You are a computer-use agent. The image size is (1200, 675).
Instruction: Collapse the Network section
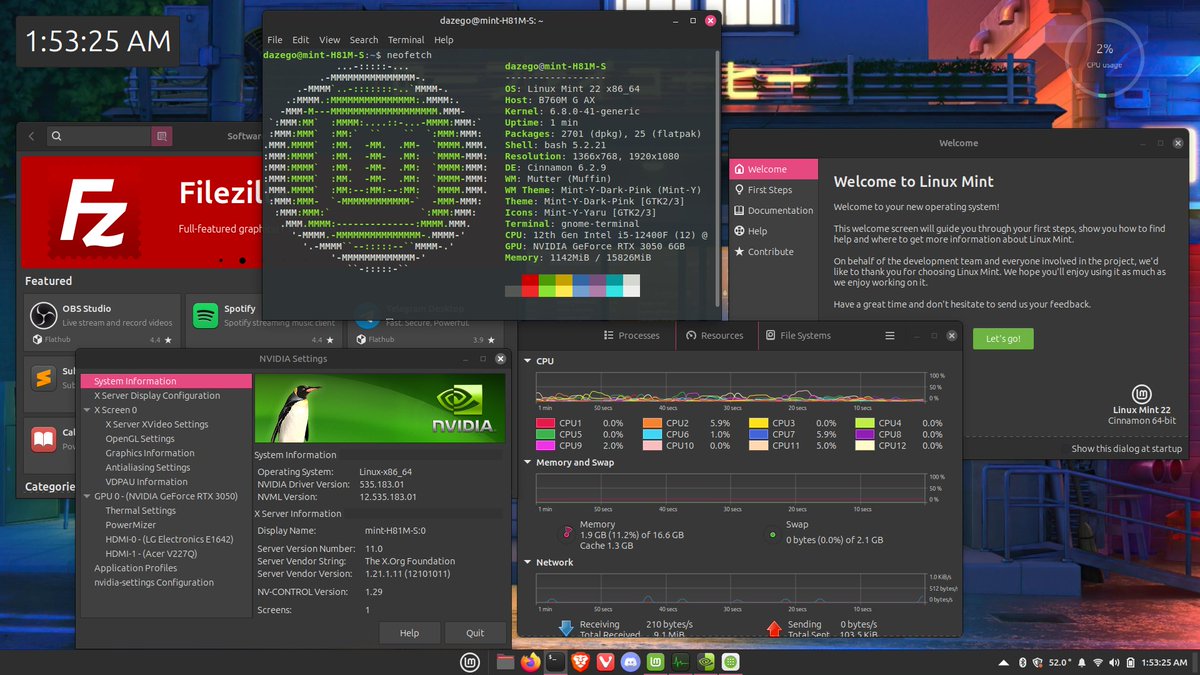click(x=528, y=562)
